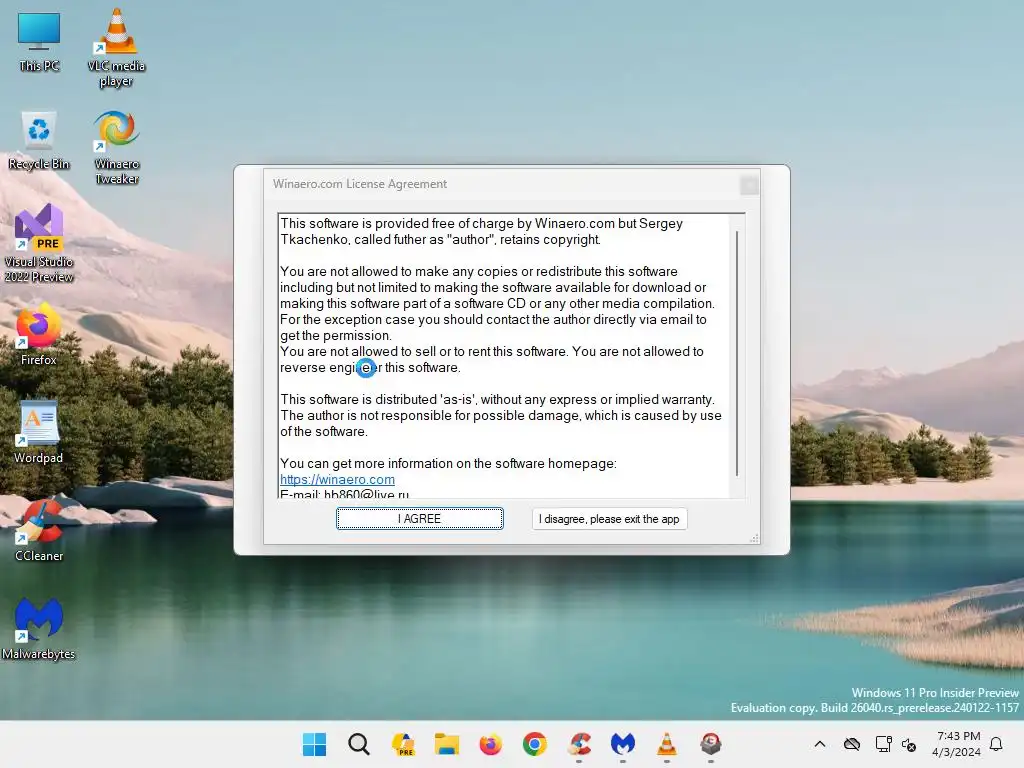Select the Firefox desktop shortcut
This screenshot has height=768, width=1024.
tap(39, 334)
